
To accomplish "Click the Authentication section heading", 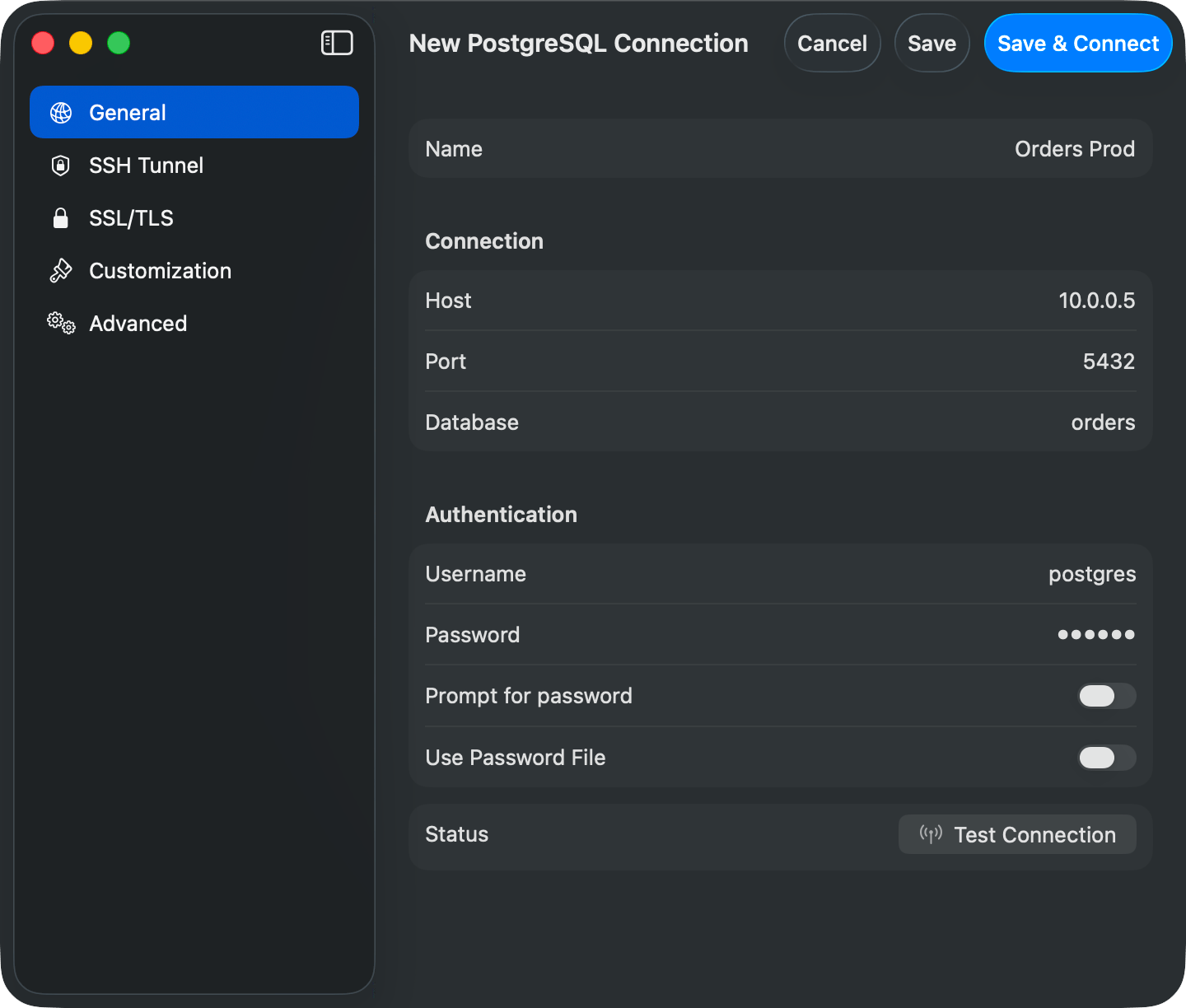I will [501, 515].
